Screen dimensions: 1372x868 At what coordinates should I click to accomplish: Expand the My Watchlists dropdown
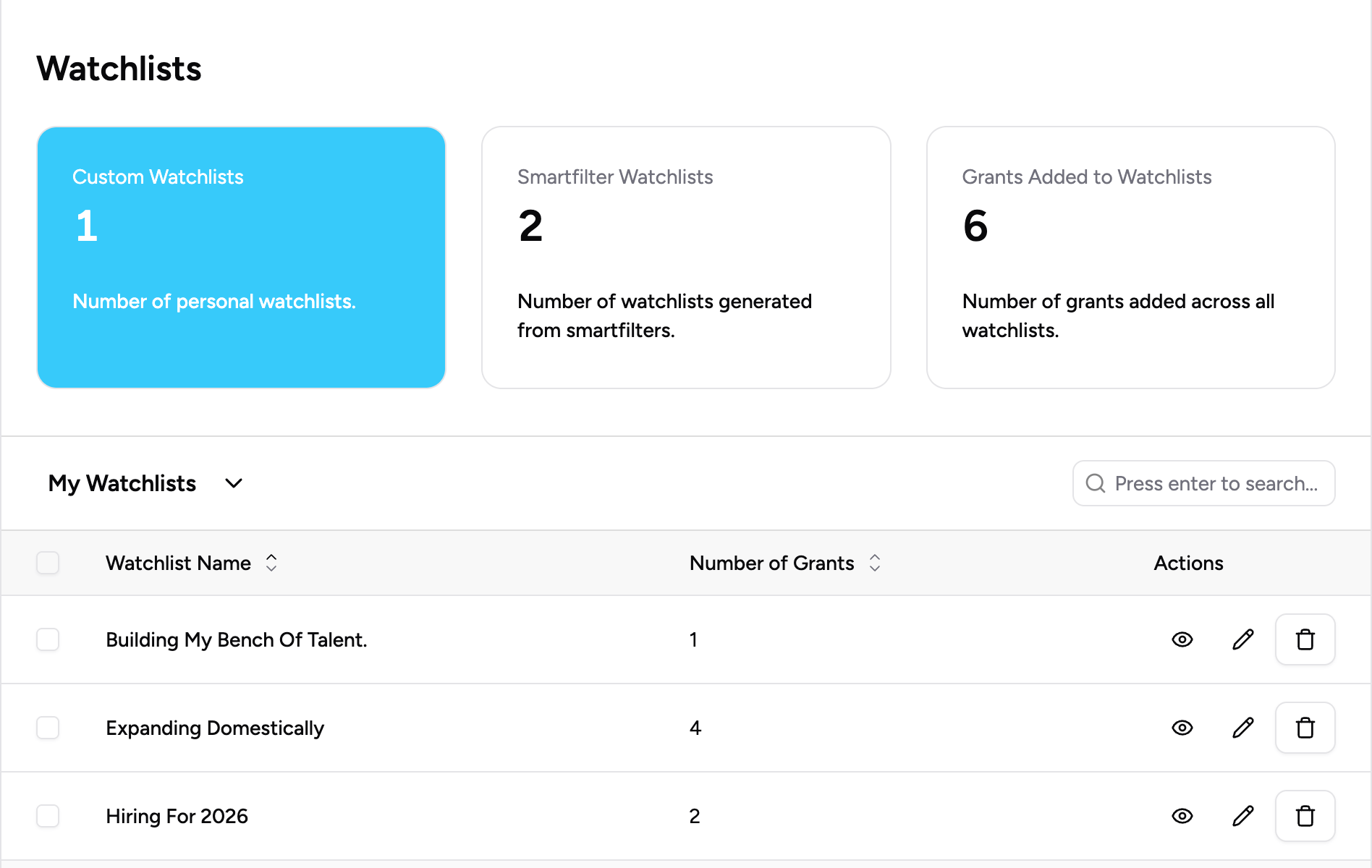click(233, 483)
